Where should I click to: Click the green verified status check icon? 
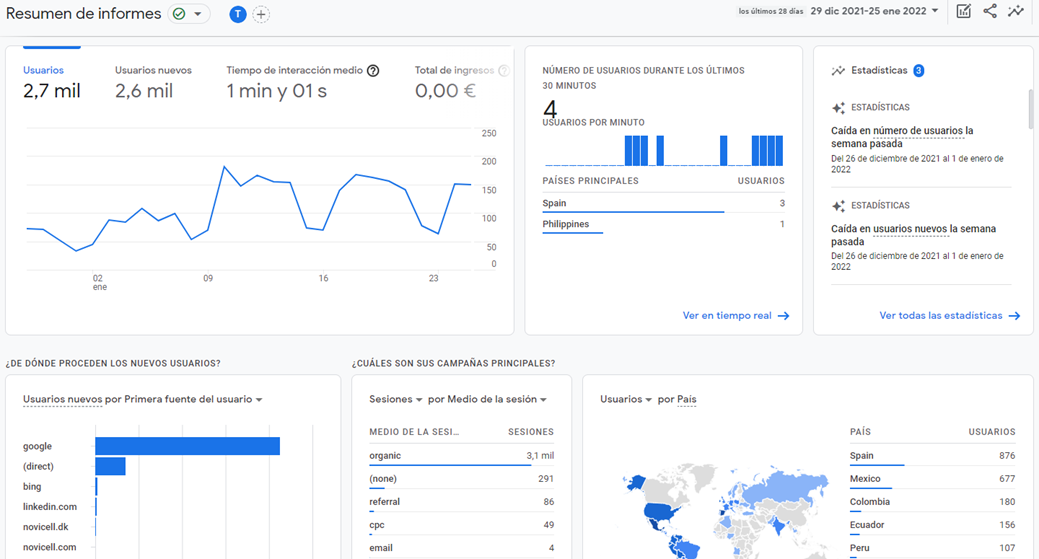(x=179, y=14)
